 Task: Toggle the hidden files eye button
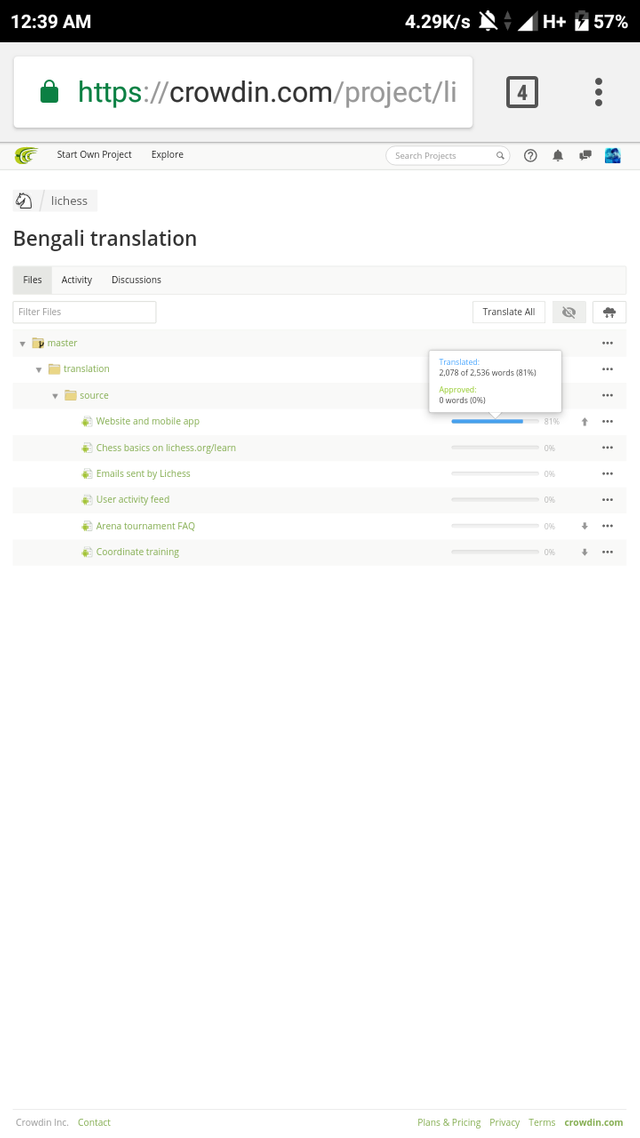pos(569,312)
